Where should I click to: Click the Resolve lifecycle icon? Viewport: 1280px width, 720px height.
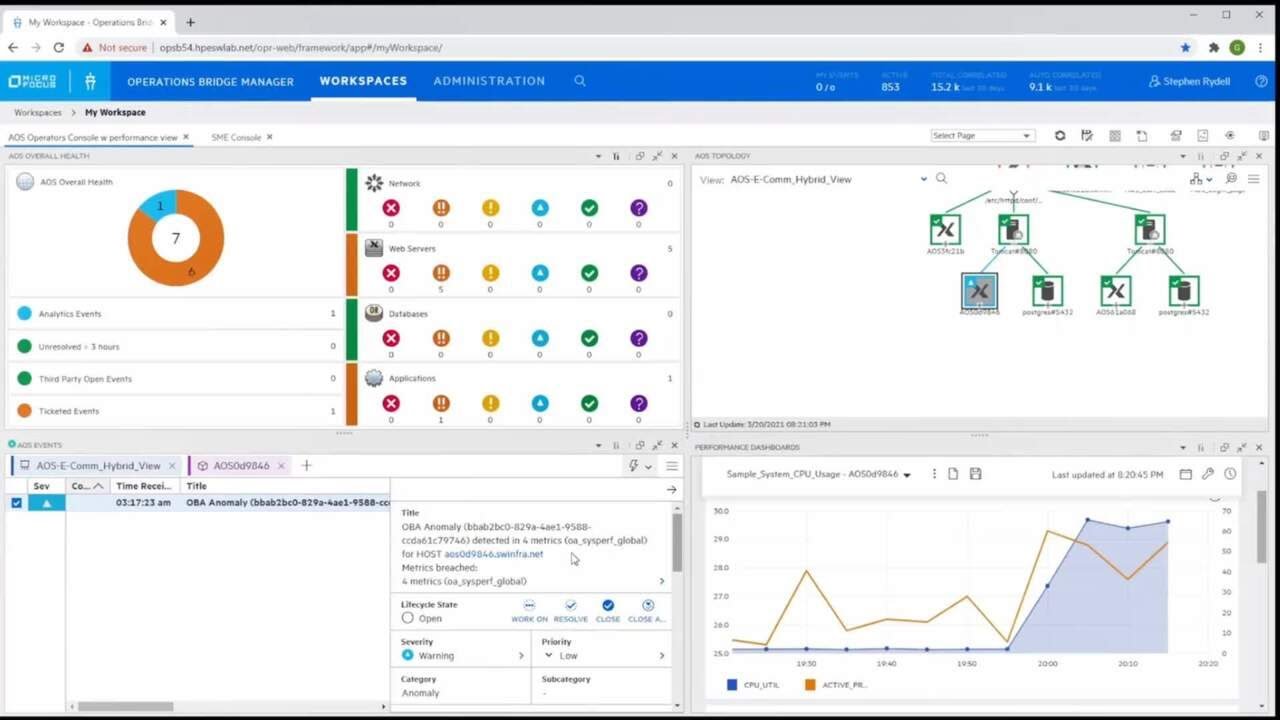[571, 605]
